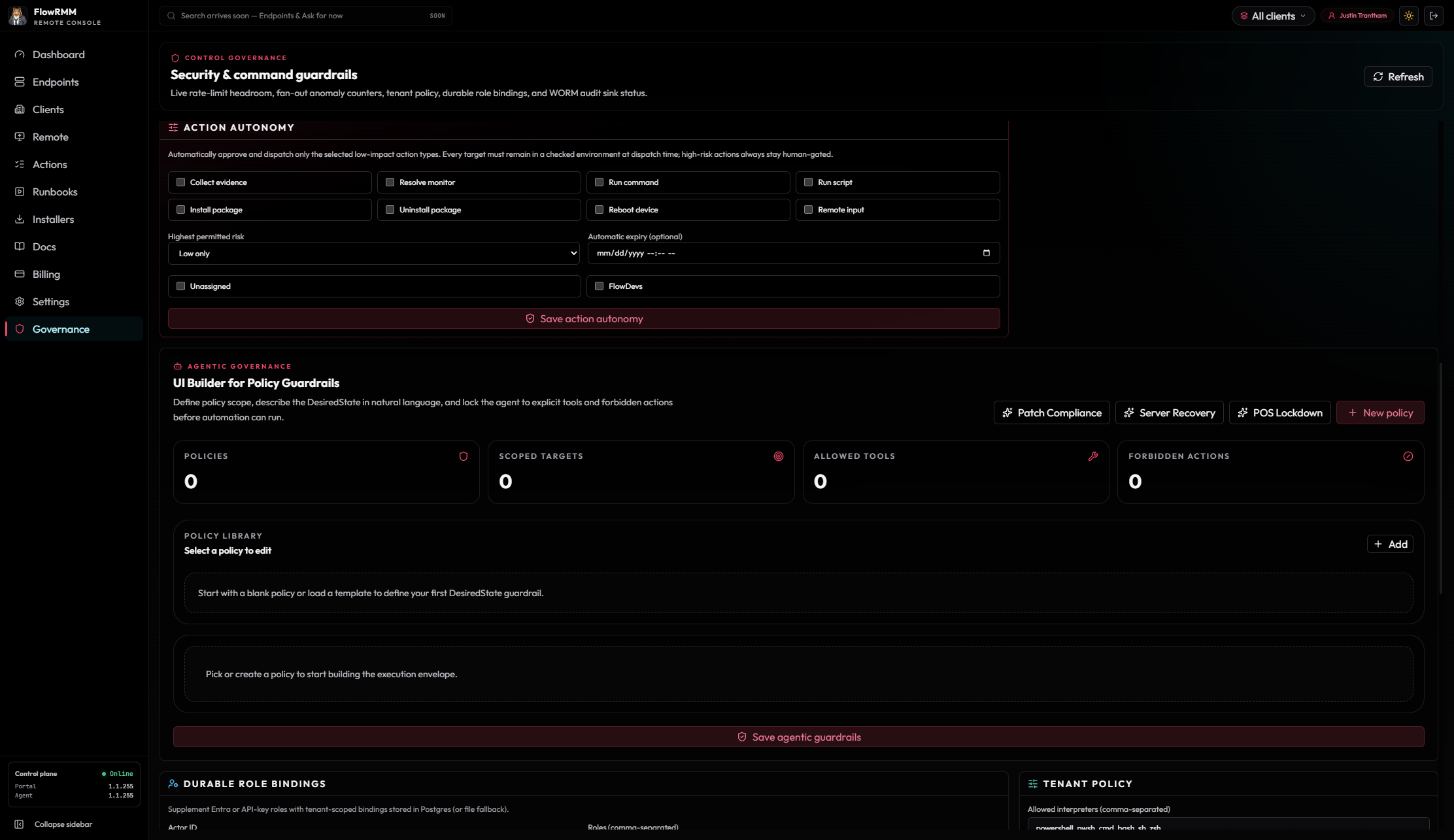Click Save agentic guardrails
This screenshot has width=1454, height=840.
point(798,737)
